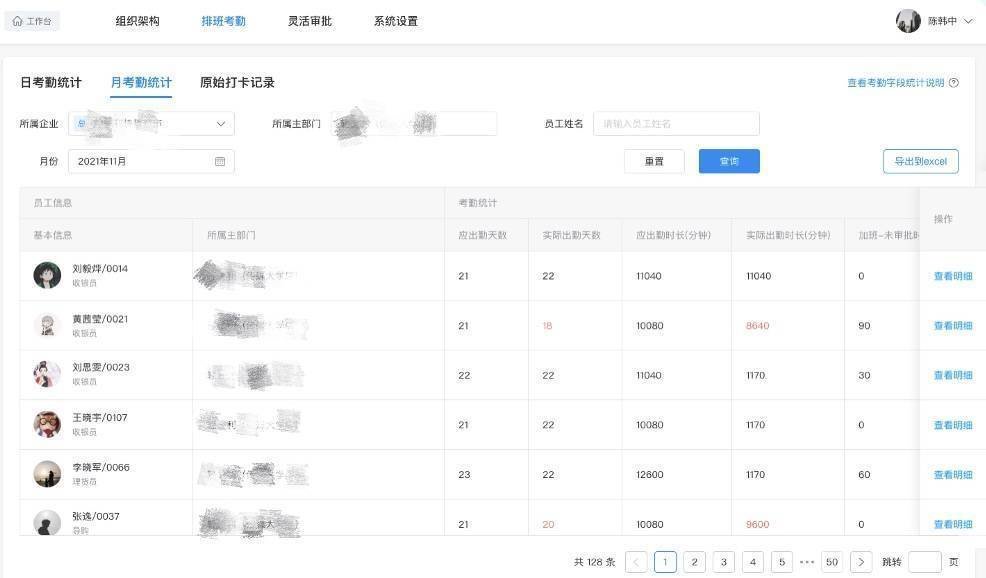Click the help question-mark icon
The width and height of the screenshot is (986, 578).
[x=954, y=82]
